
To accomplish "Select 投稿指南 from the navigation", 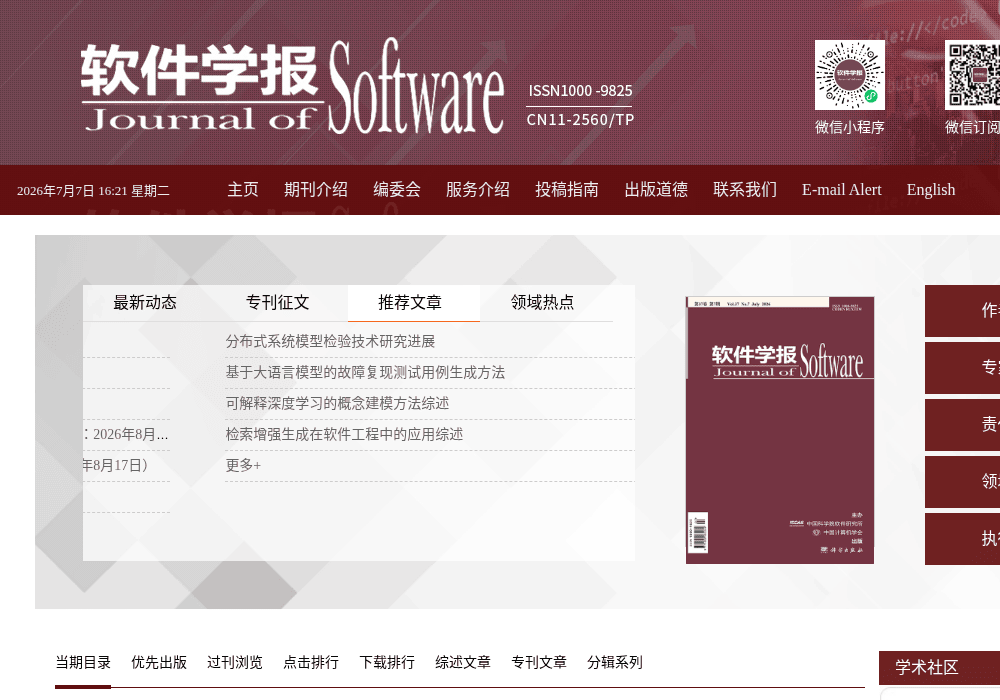I will [567, 189].
